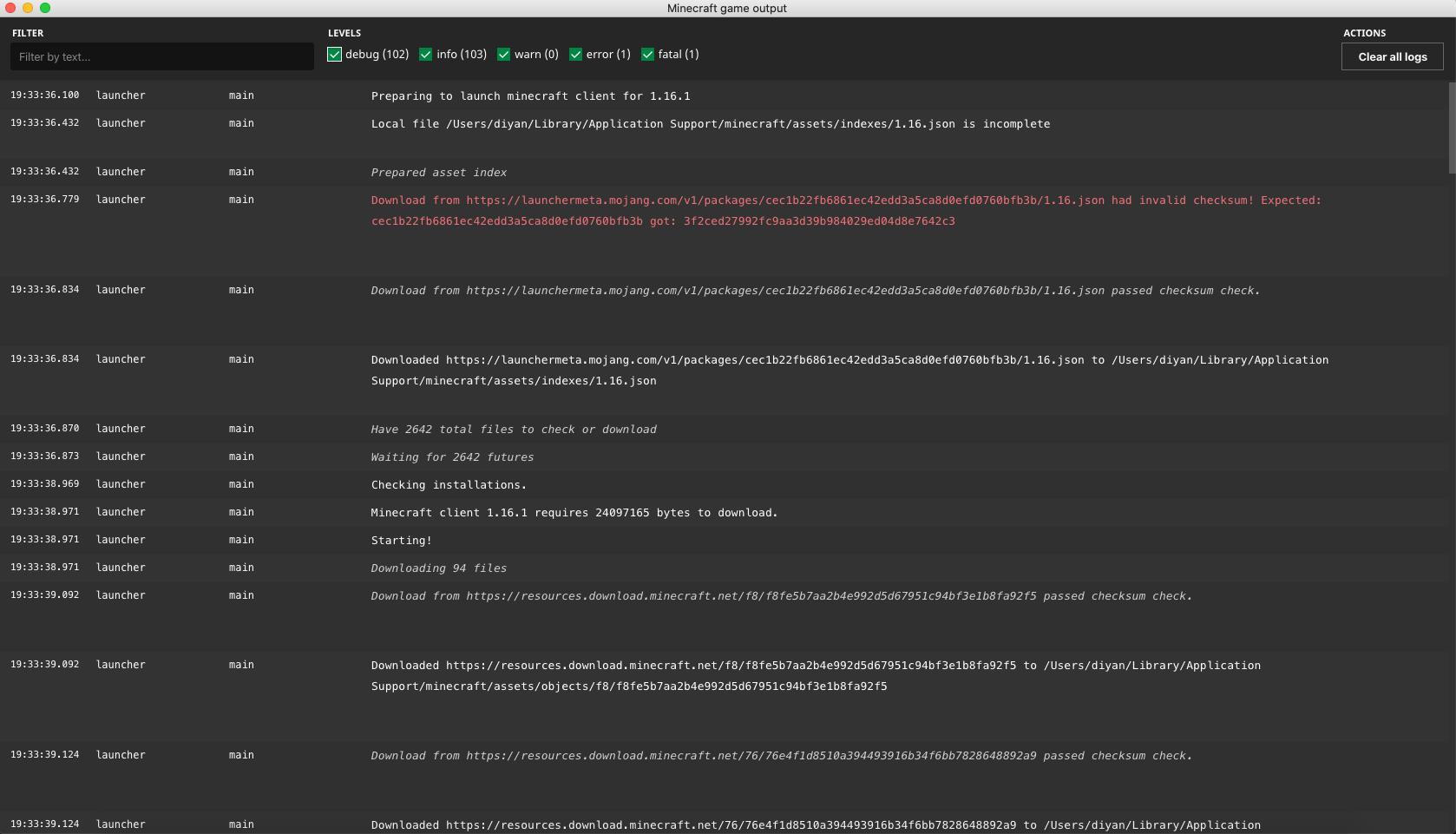The height and width of the screenshot is (834, 1456).
Task: Uncheck the warn (0) level checkbox
Action: click(504, 55)
